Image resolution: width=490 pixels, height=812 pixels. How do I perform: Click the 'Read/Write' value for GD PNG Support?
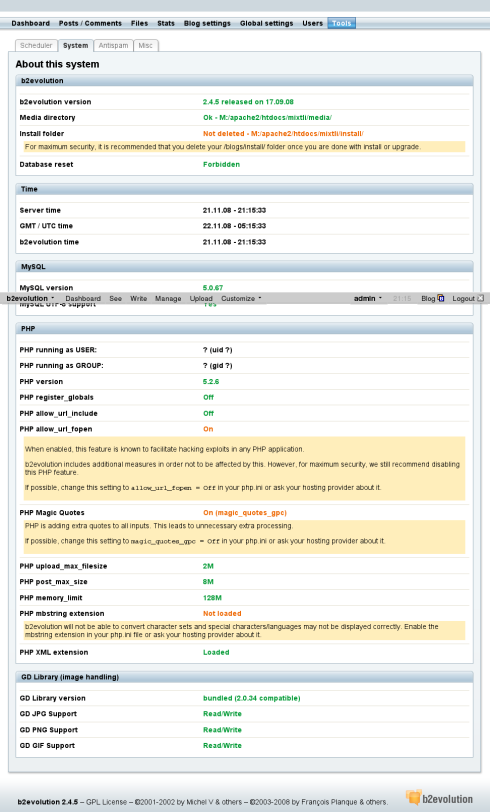pyautogui.click(x=222, y=730)
